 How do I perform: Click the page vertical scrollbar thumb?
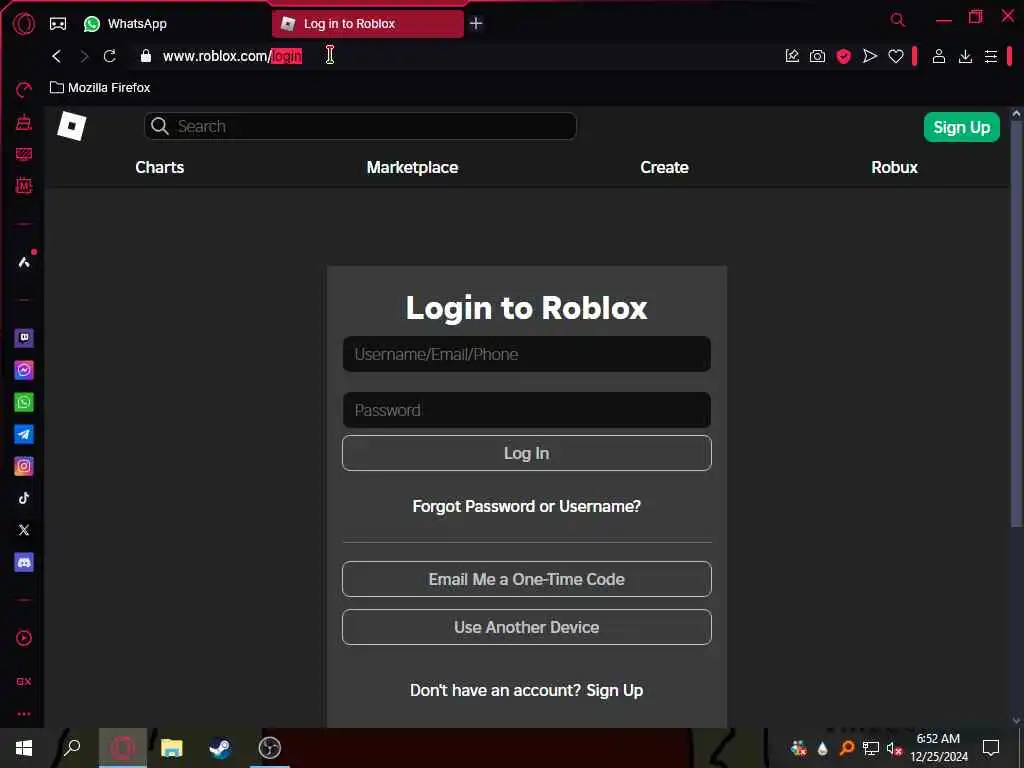[1016, 324]
